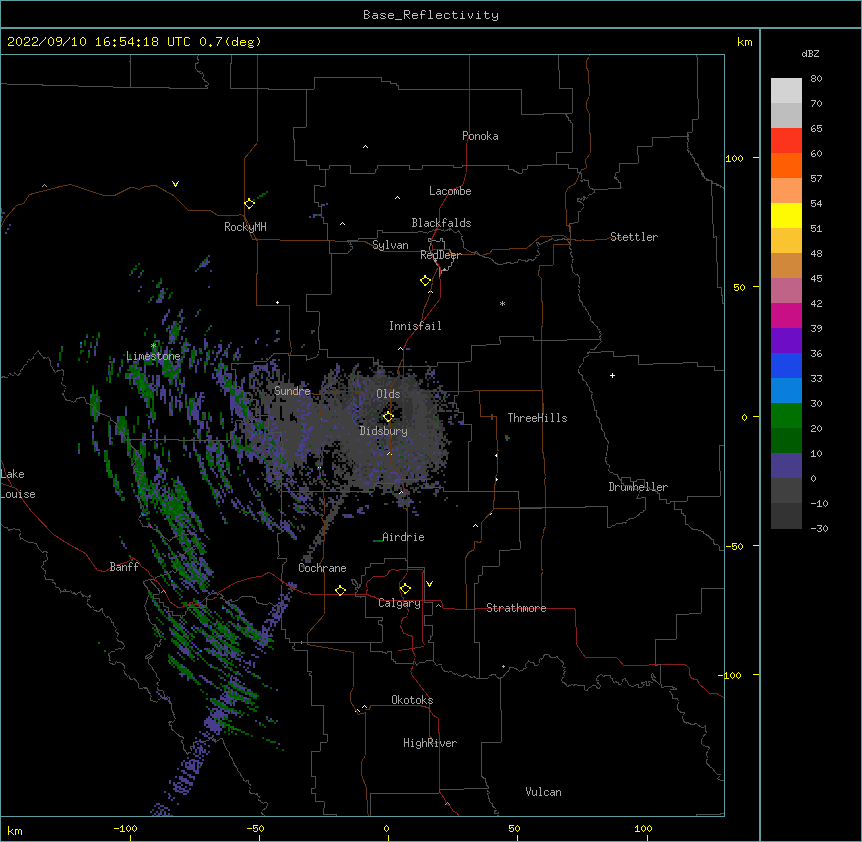Select the magenta 39-42 dBZ legend swatch

click(786, 315)
